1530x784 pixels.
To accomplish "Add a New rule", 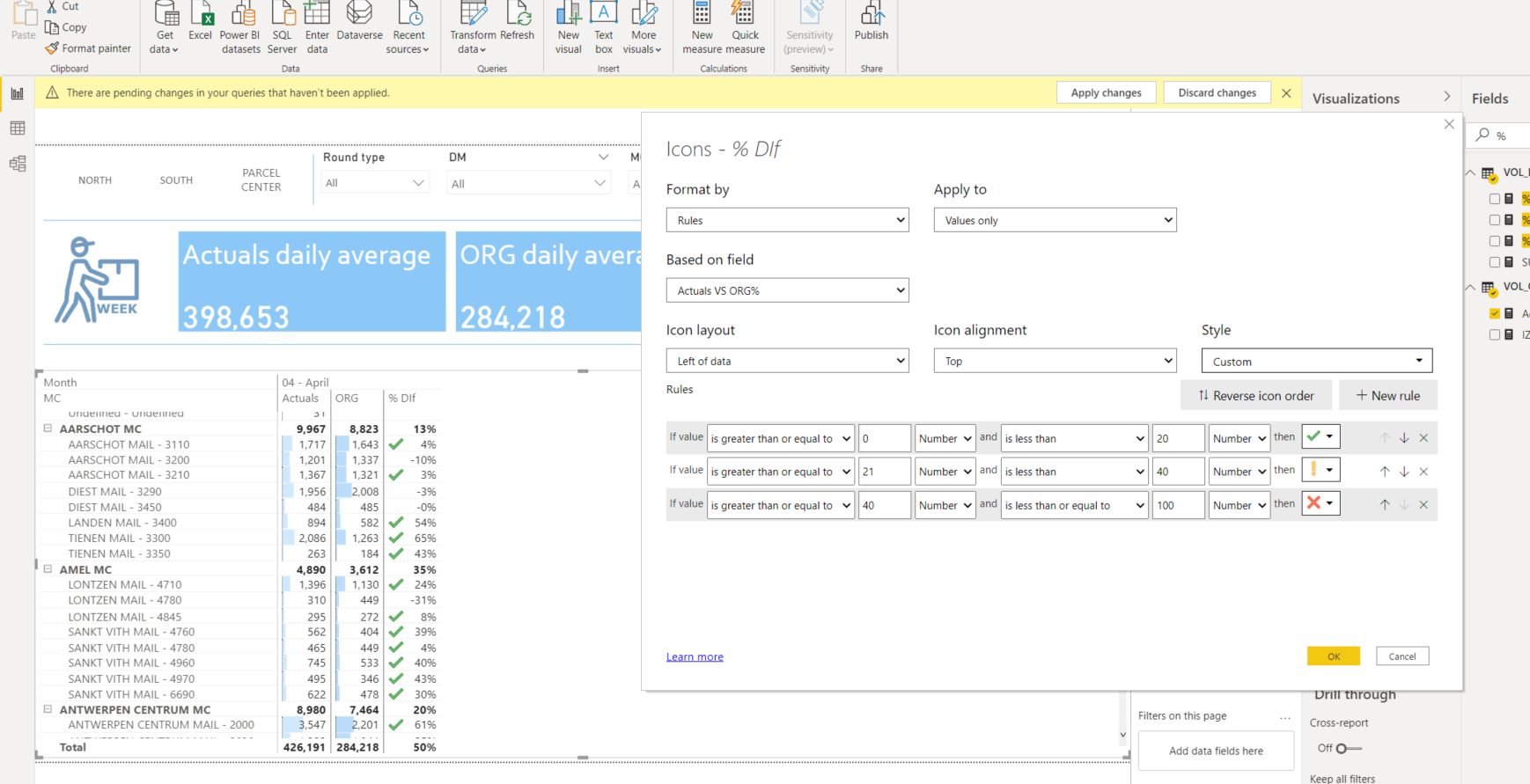I will tap(1388, 396).
